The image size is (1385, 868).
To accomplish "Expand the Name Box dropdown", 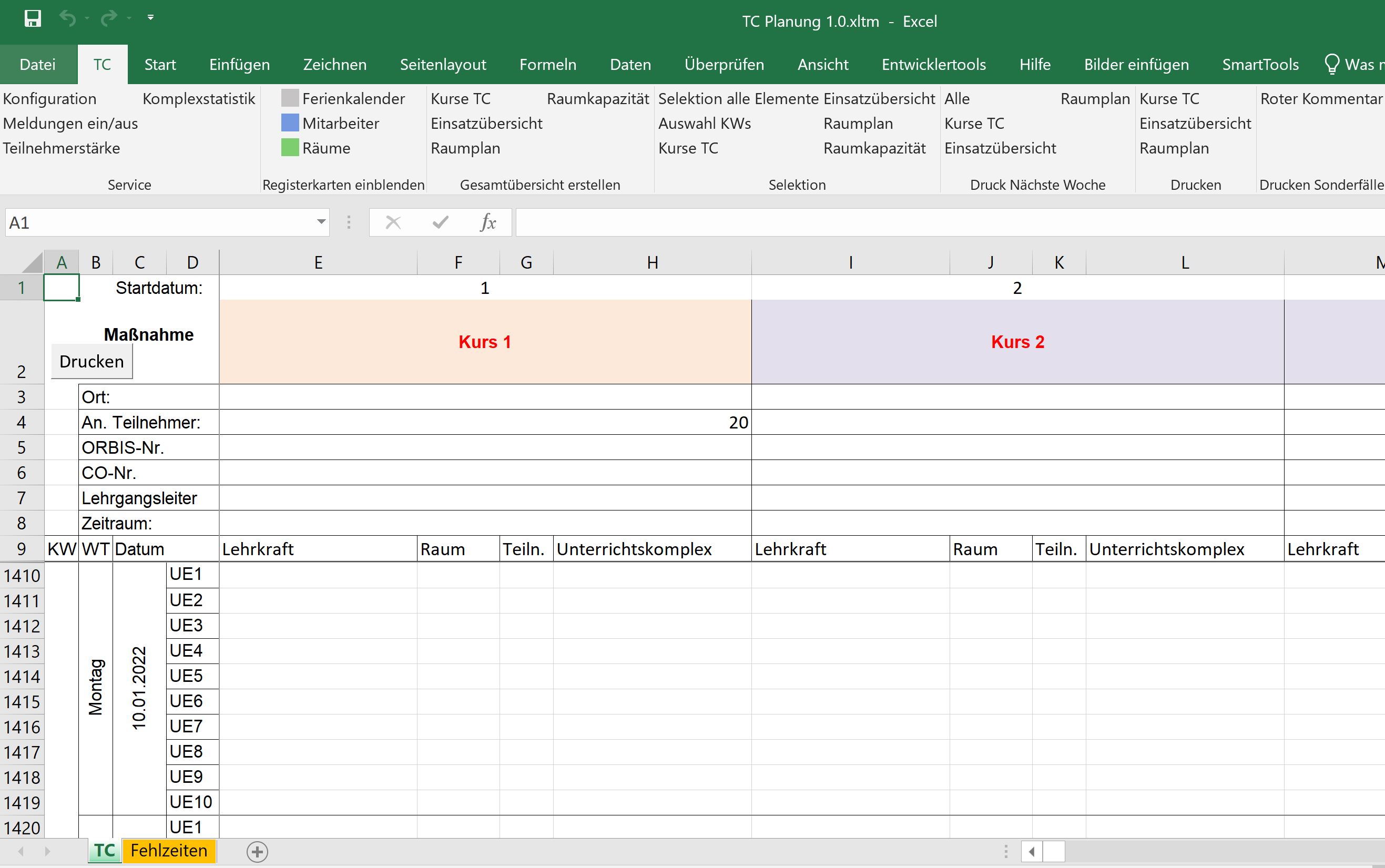I will (321, 222).
